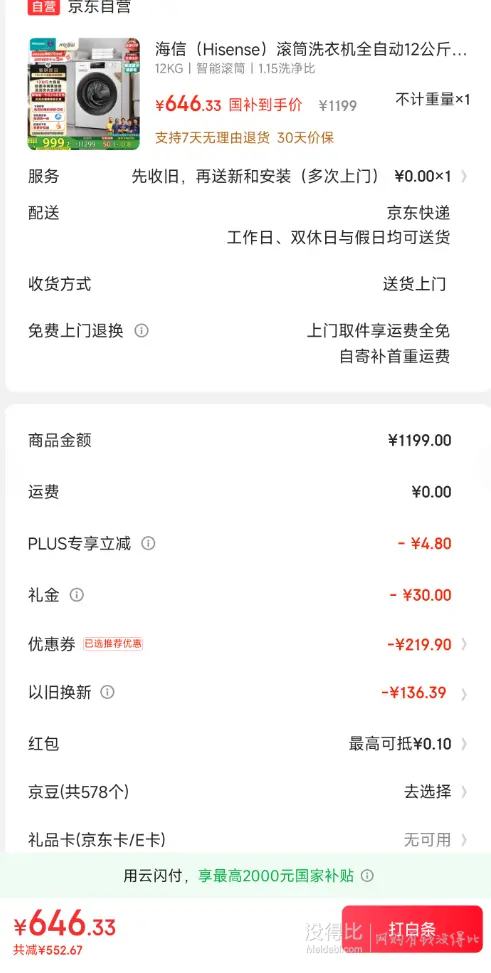Tap info icon next to 以旧换新
This screenshot has height=973, width=491.
click(x=107, y=692)
